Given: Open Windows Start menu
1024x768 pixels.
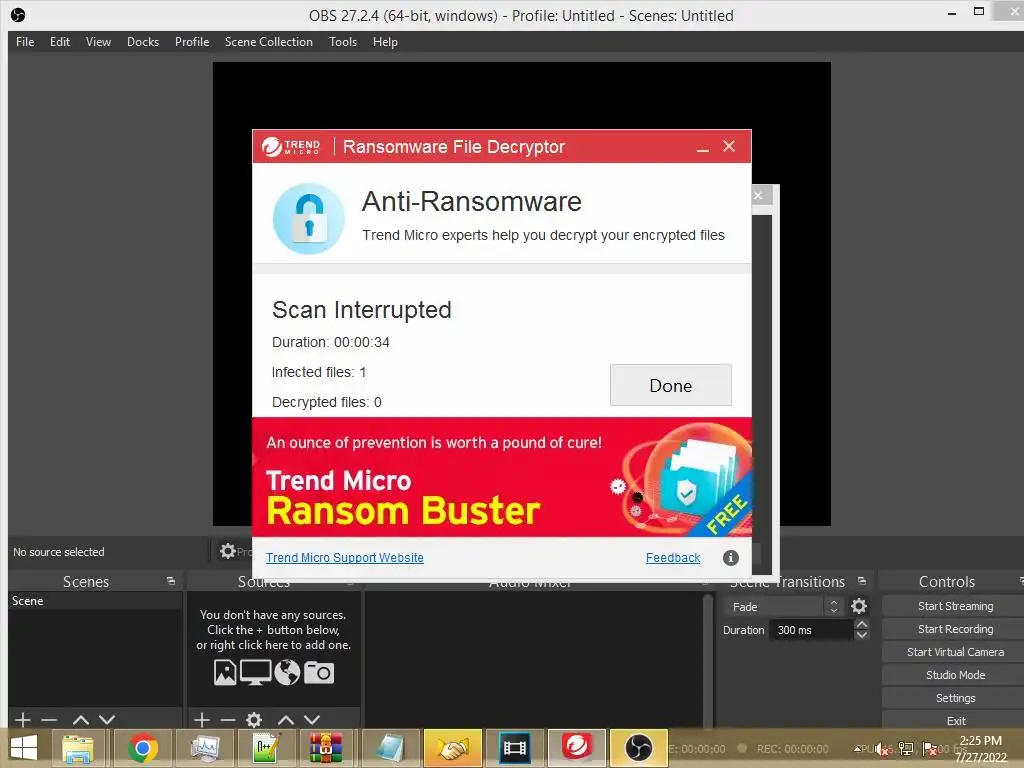Looking at the screenshot, I should coord(24,748).
